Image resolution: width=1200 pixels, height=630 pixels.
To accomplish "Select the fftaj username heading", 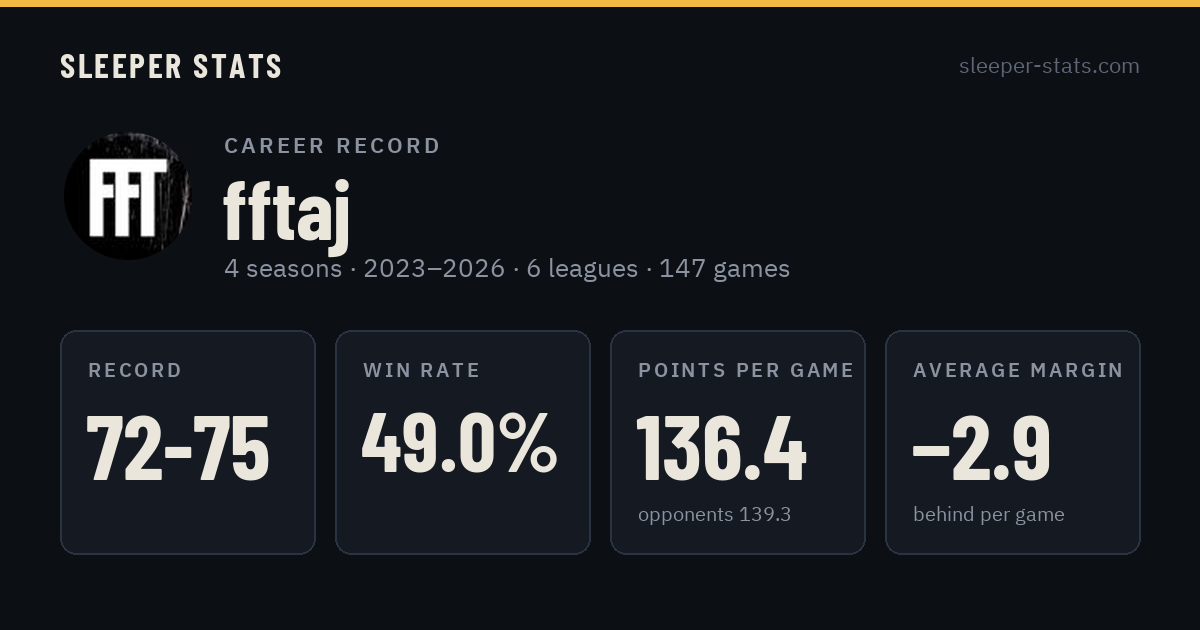I will [286, 213].
